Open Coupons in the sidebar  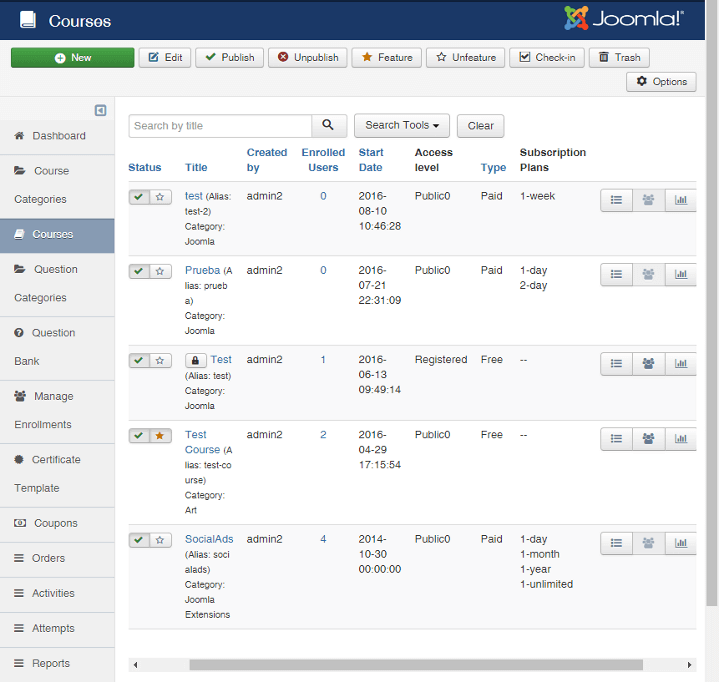[x=57, y=523]
